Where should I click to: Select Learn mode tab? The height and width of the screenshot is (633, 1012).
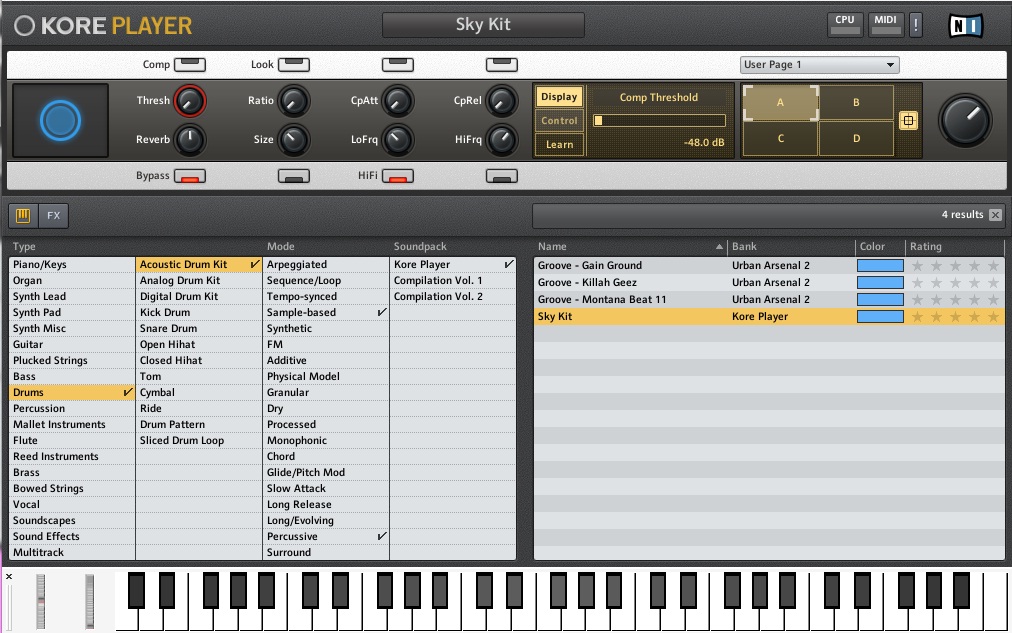coord(559,145)
